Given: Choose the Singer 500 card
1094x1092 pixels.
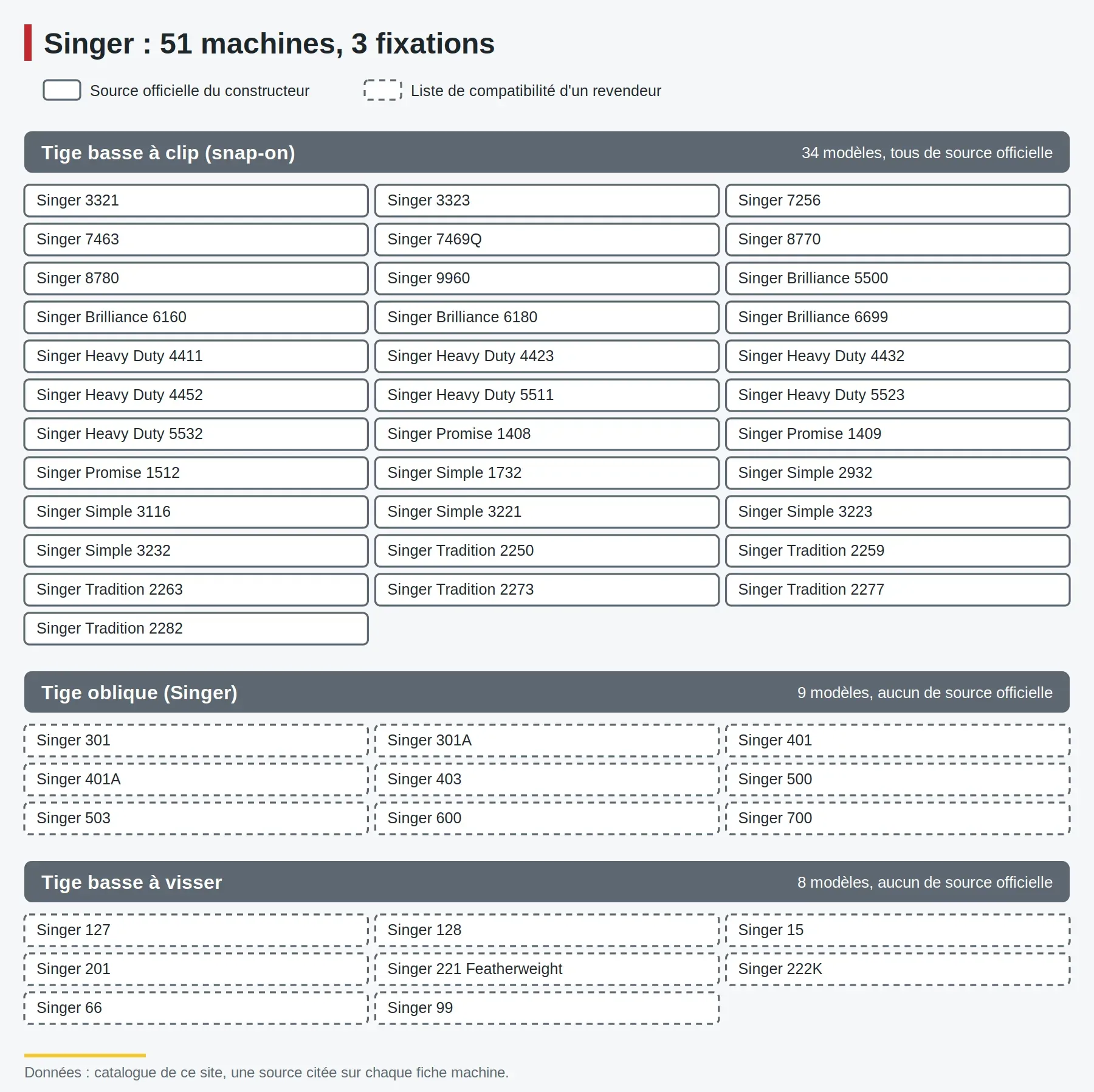Looking at the screenshot, I should (x=898, y=779).
